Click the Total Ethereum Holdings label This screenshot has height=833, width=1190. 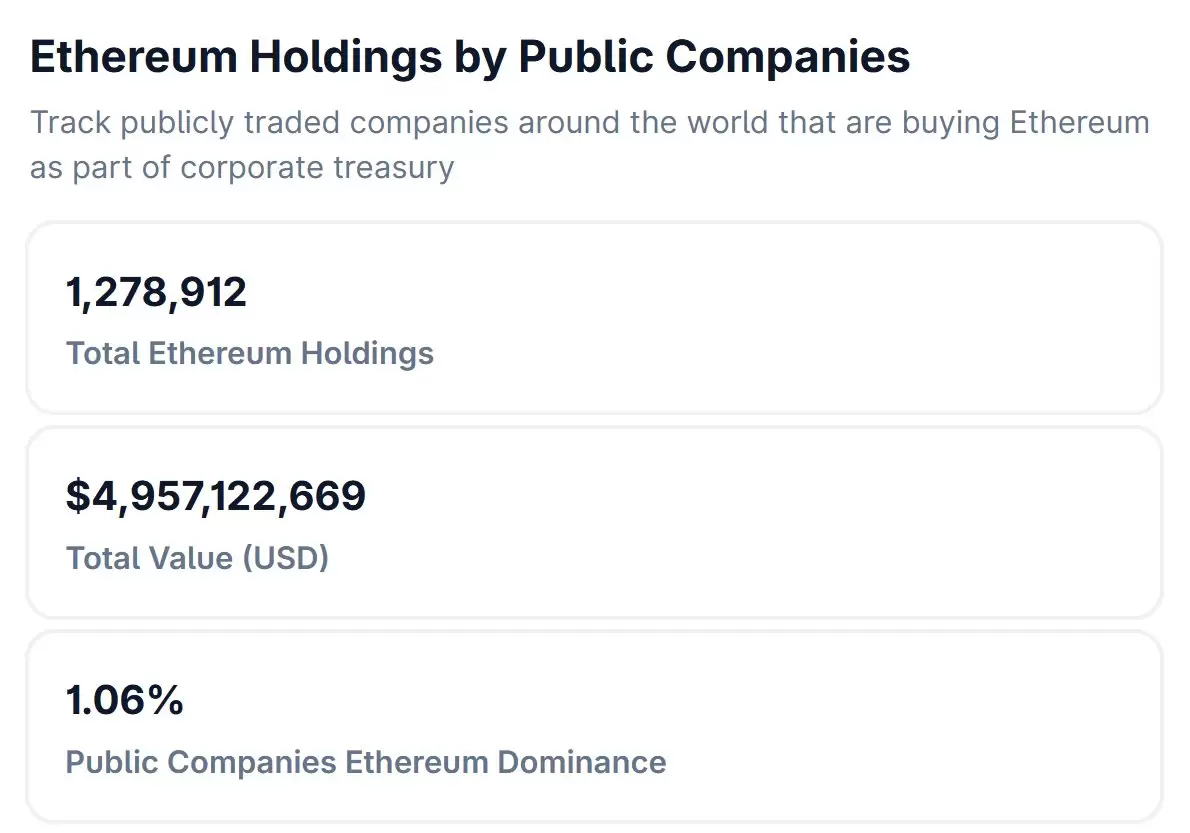point(250,354)
